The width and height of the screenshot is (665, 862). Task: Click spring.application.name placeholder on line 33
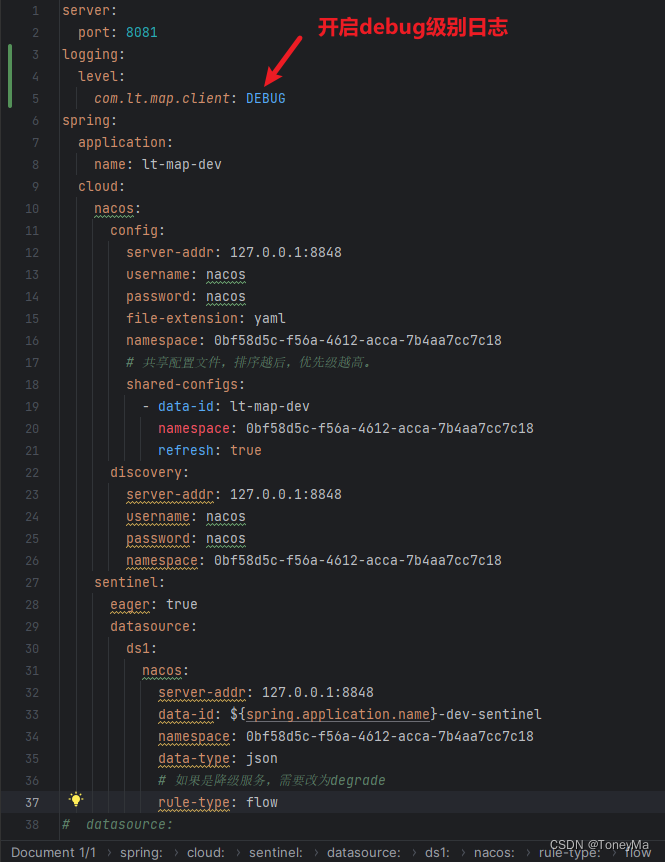point(337,714)
